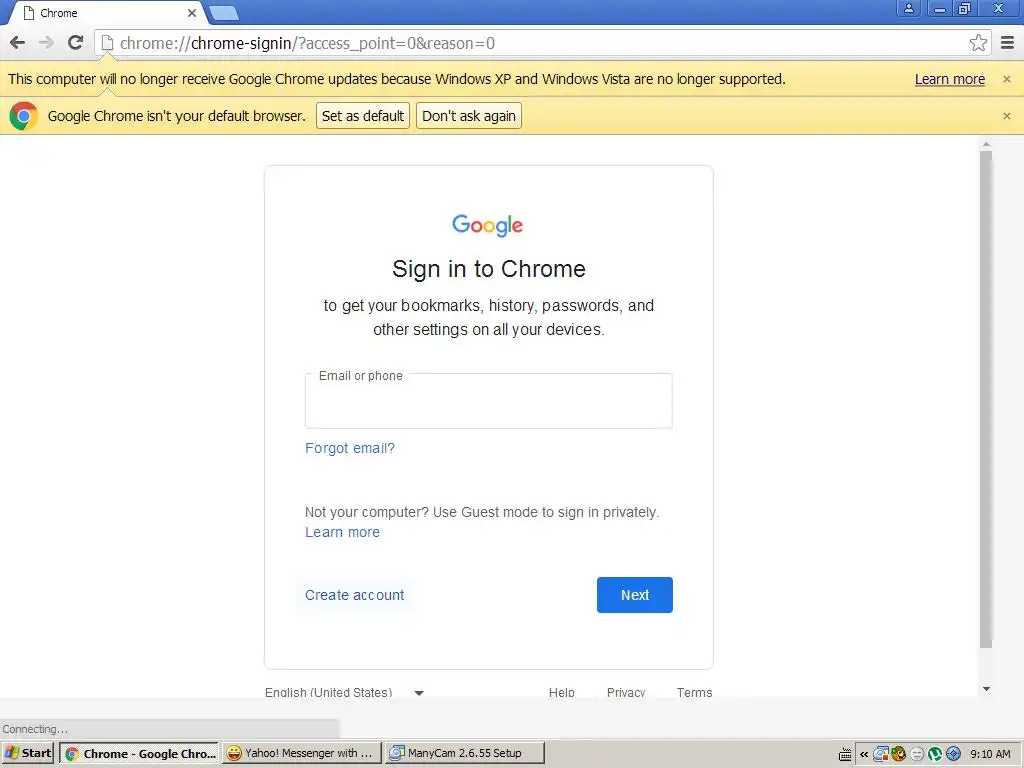Go back with the back arrow
Screen dimensions: 1024x768
pos(18,43)
